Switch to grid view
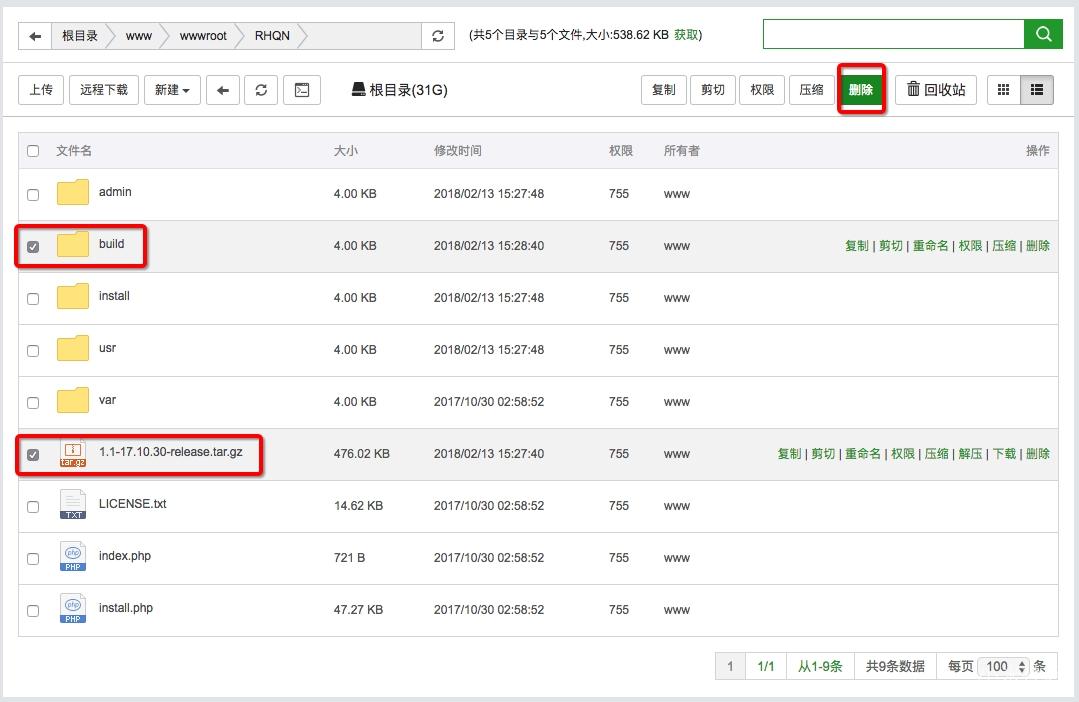Screen dimensions: 1079x702 coord(1003,89)
